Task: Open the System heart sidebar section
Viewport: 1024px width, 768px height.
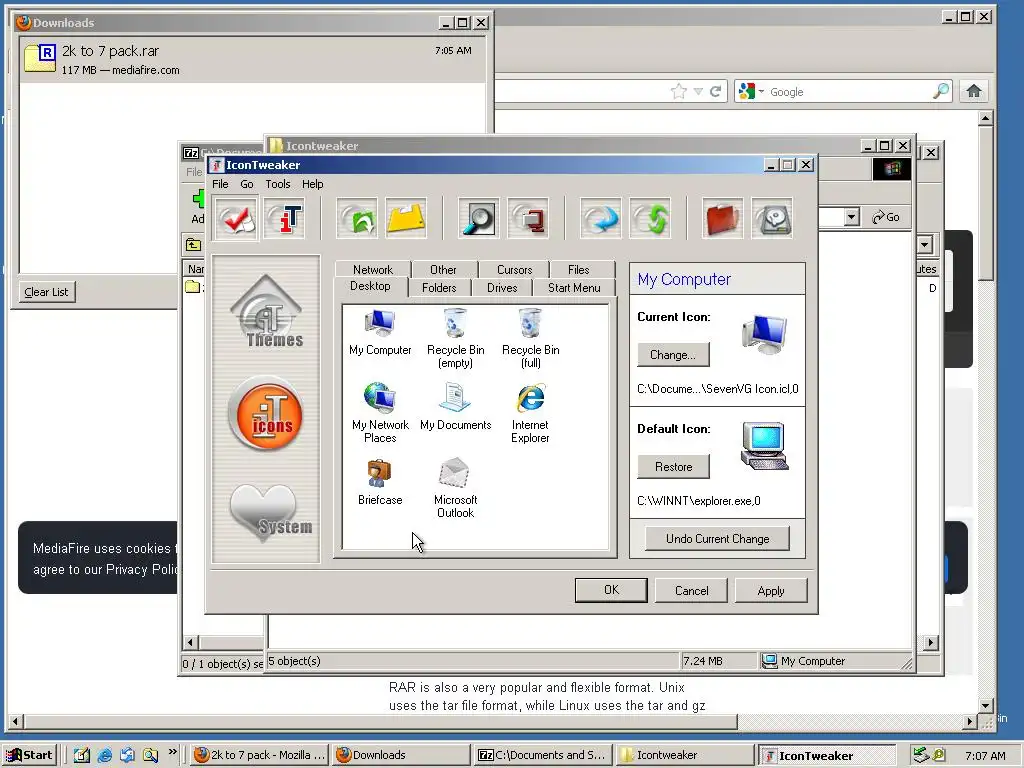Action: (x=270, y=512)
